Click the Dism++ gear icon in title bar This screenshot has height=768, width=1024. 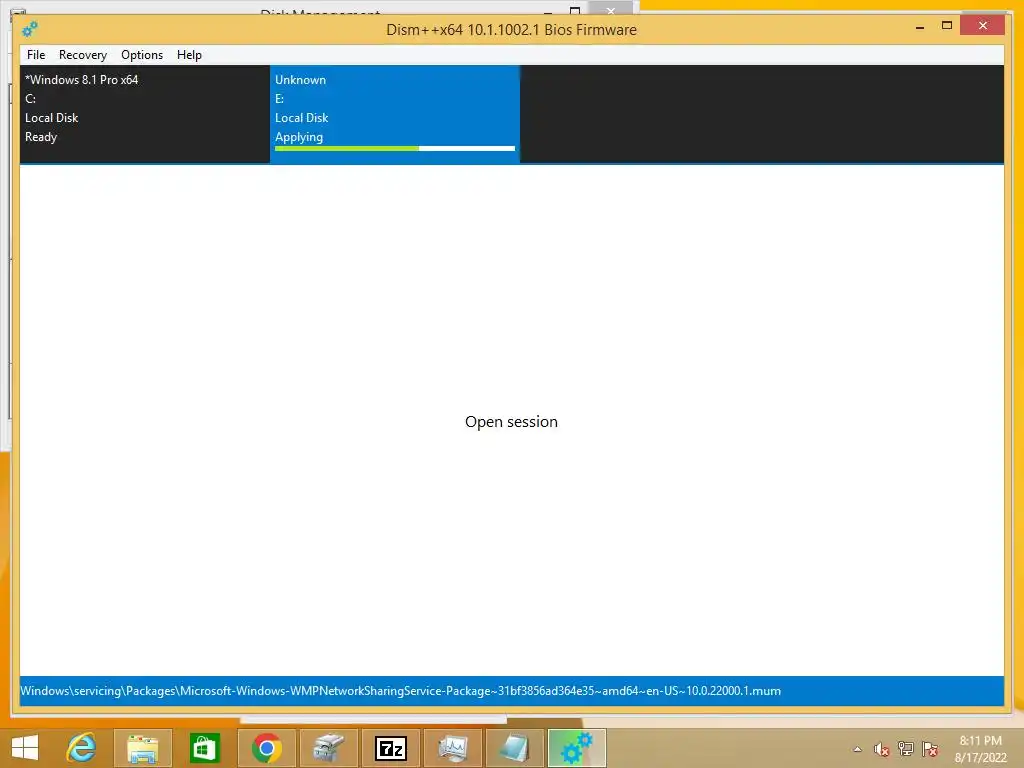click(29, 29)
